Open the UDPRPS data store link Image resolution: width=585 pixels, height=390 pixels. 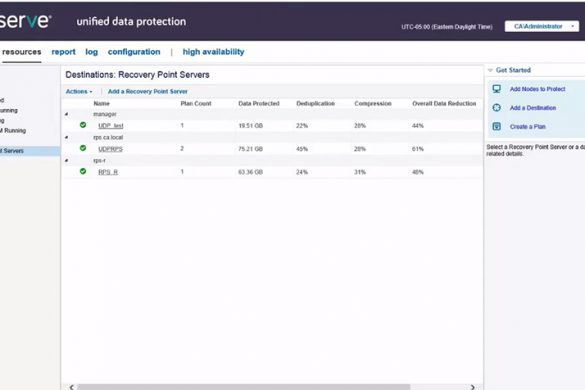point(110,149)
